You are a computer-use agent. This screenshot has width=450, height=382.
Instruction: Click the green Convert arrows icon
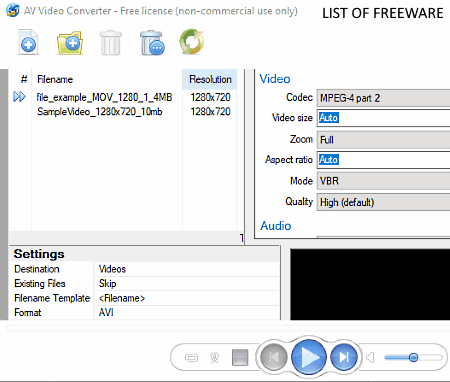(192, 42)
